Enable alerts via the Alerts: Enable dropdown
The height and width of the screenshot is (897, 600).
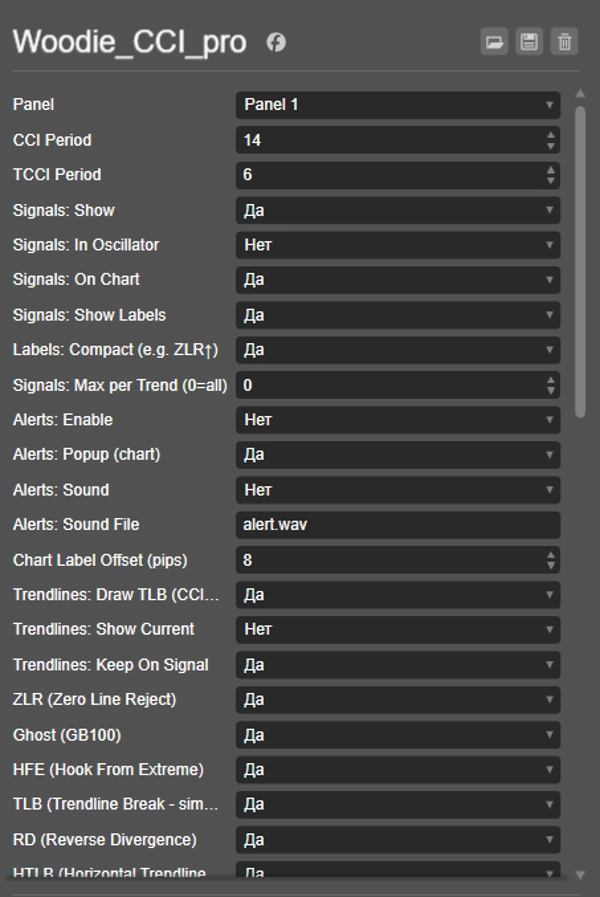click(x=397, y=419)
